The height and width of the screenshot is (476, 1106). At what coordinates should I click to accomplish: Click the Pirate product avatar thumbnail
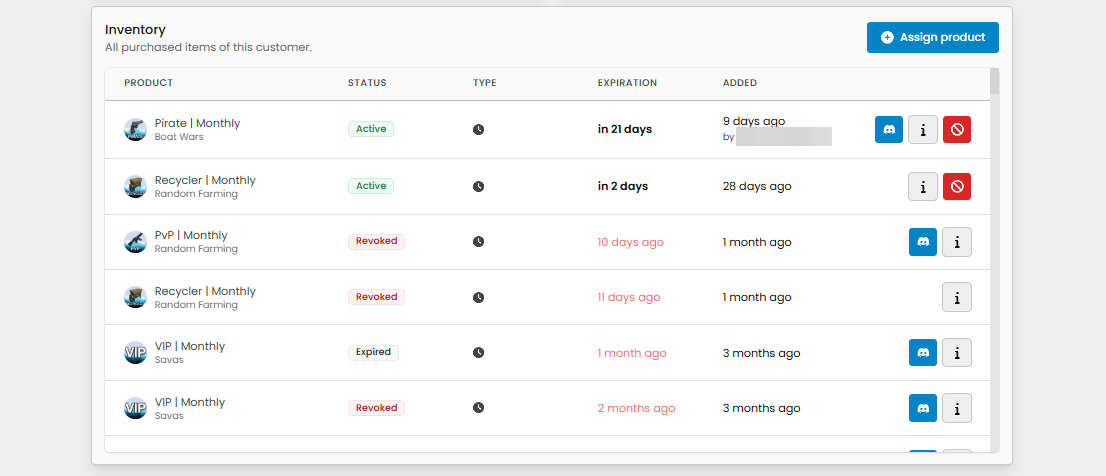click(x=135, y=130)
